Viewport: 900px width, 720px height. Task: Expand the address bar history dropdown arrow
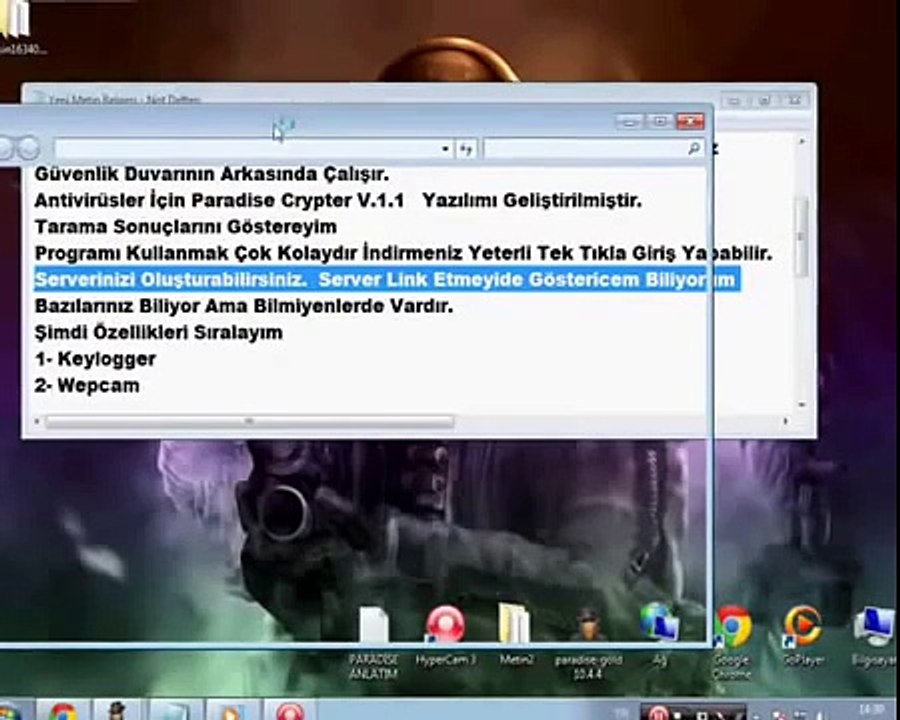[x=445, y=149]
